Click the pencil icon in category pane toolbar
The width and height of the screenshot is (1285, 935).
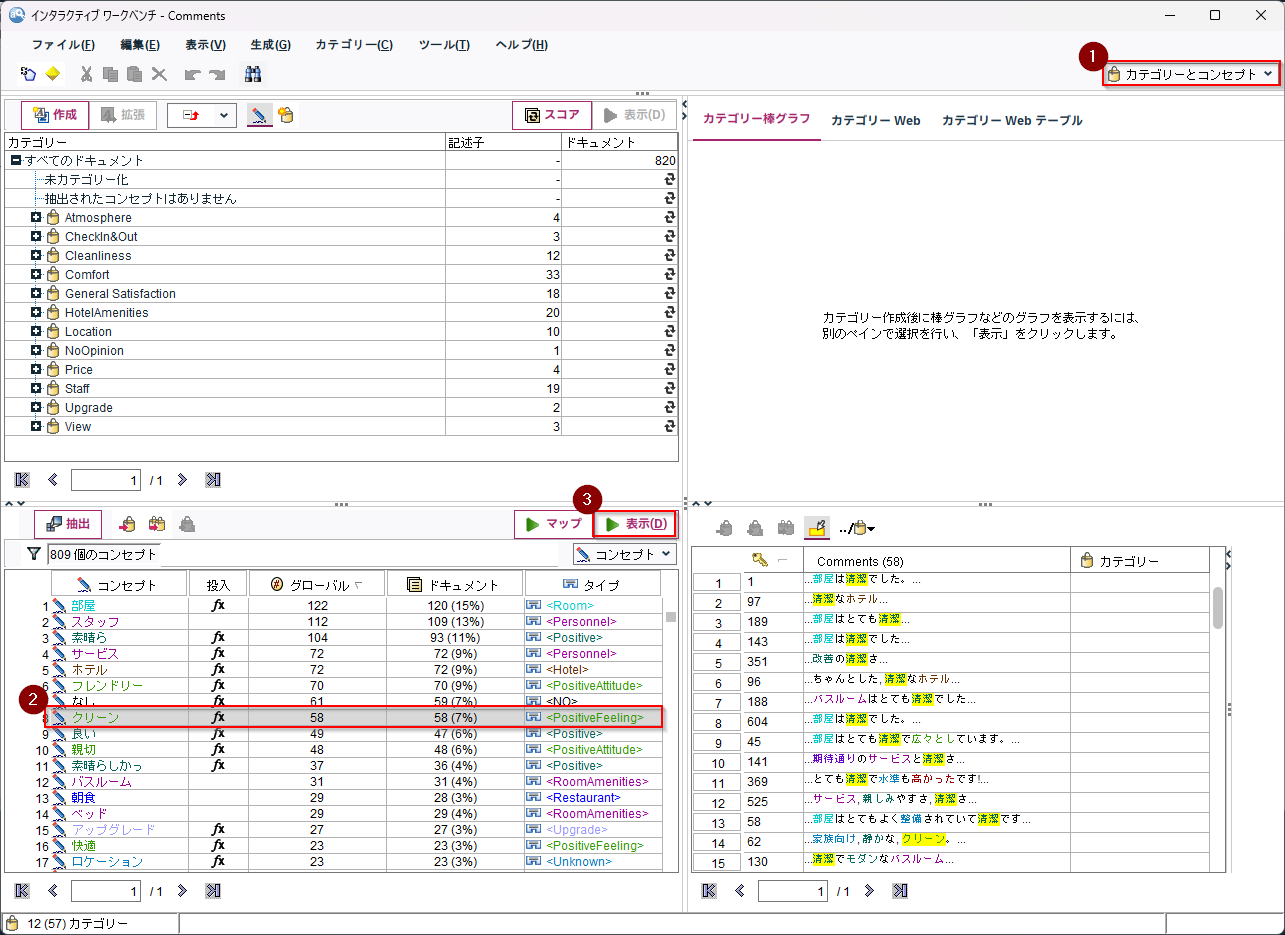click(260, 115)
